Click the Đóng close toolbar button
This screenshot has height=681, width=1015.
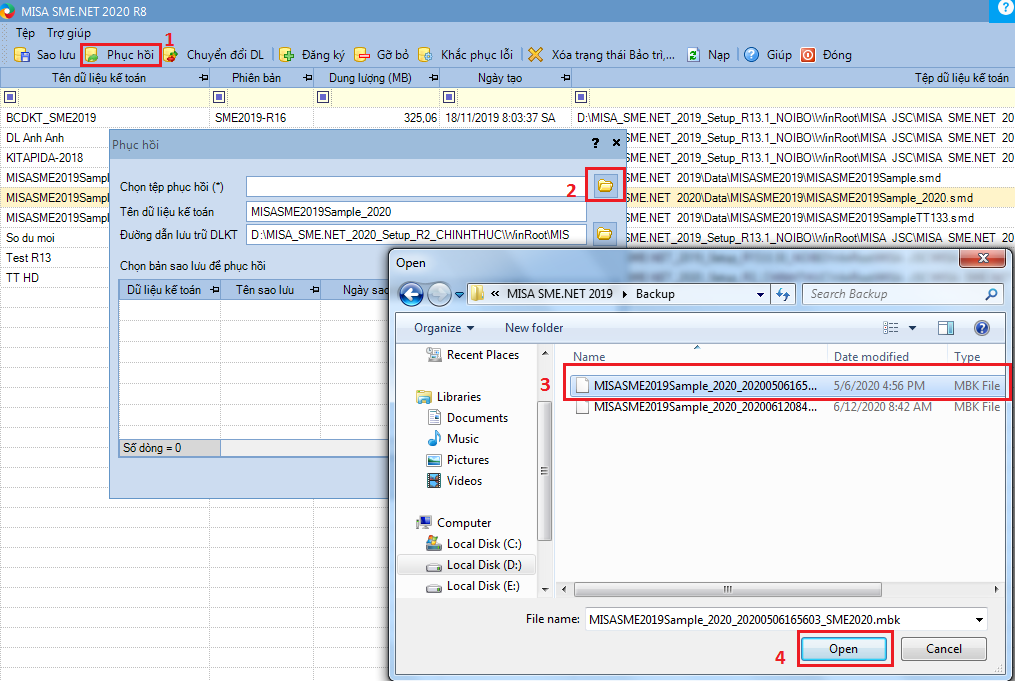coord(826,55)
